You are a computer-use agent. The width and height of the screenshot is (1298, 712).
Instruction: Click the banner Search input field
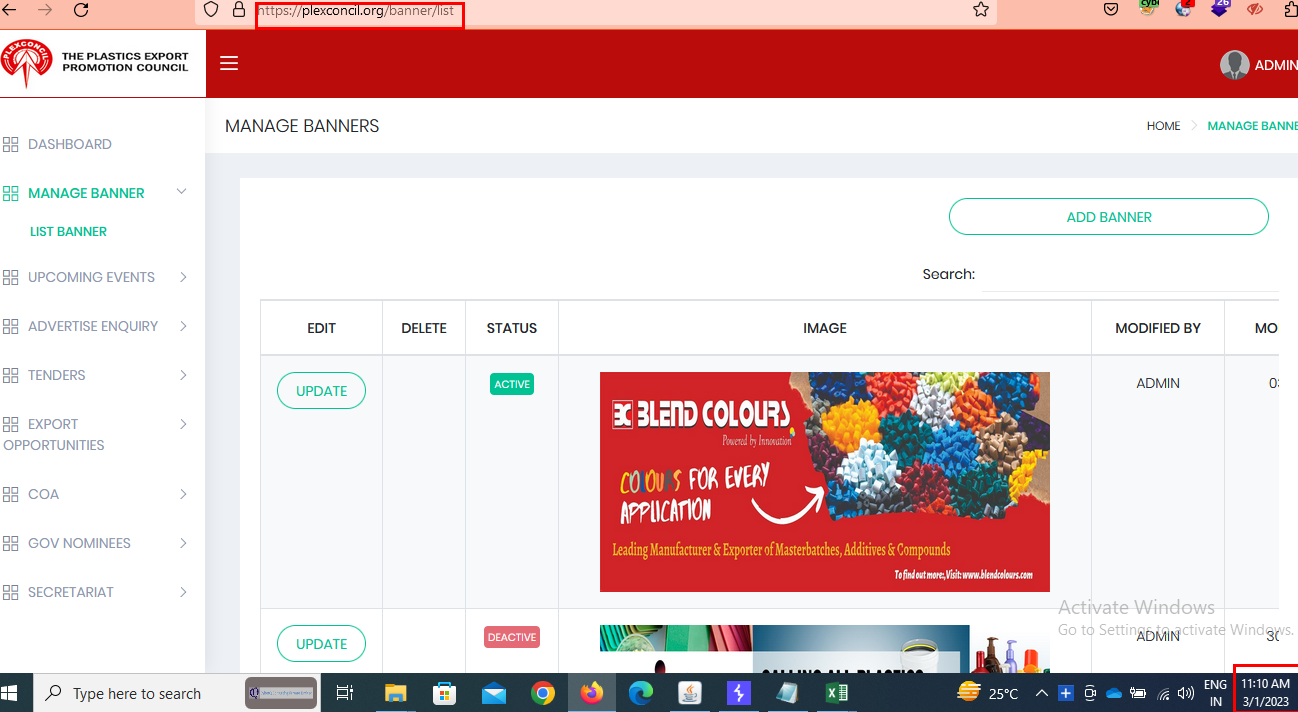pos(1130,275)
